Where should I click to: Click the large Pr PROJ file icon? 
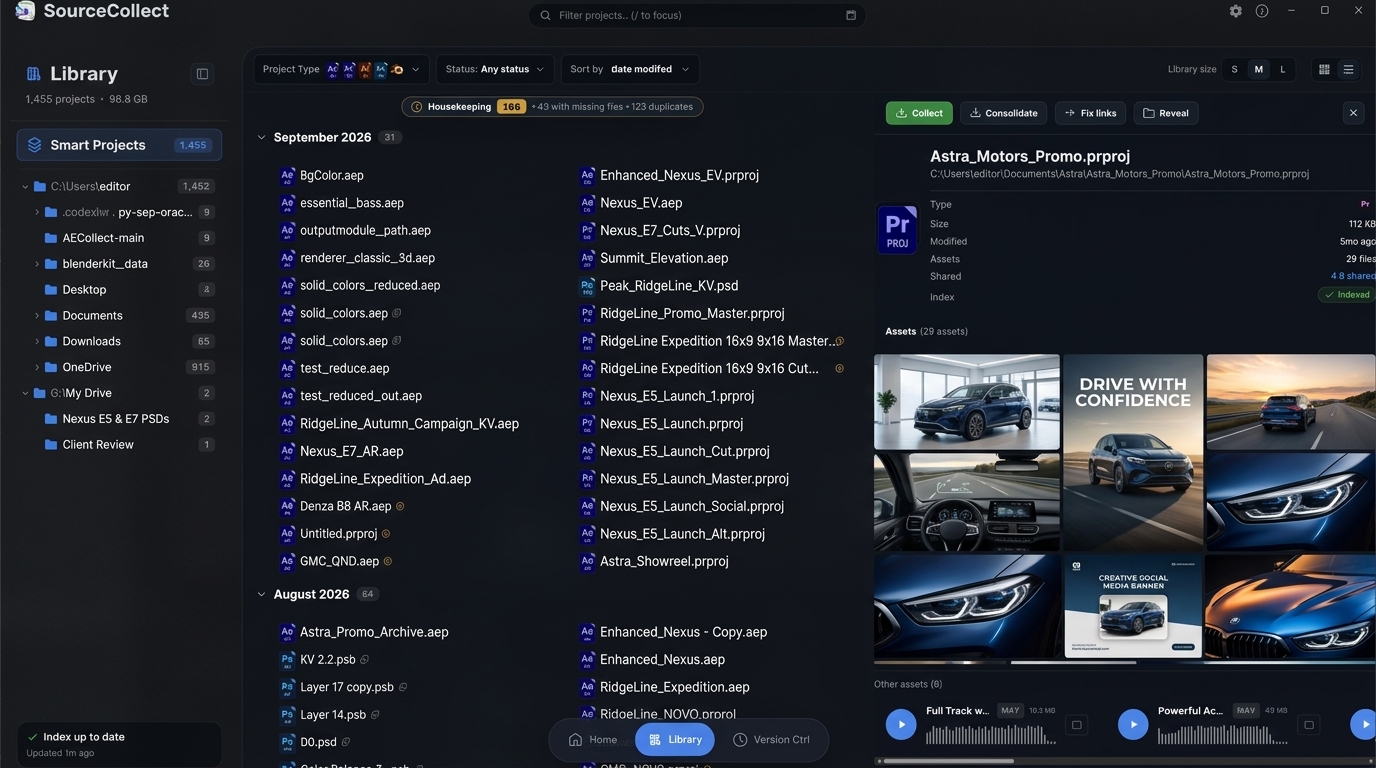(897, 229)
